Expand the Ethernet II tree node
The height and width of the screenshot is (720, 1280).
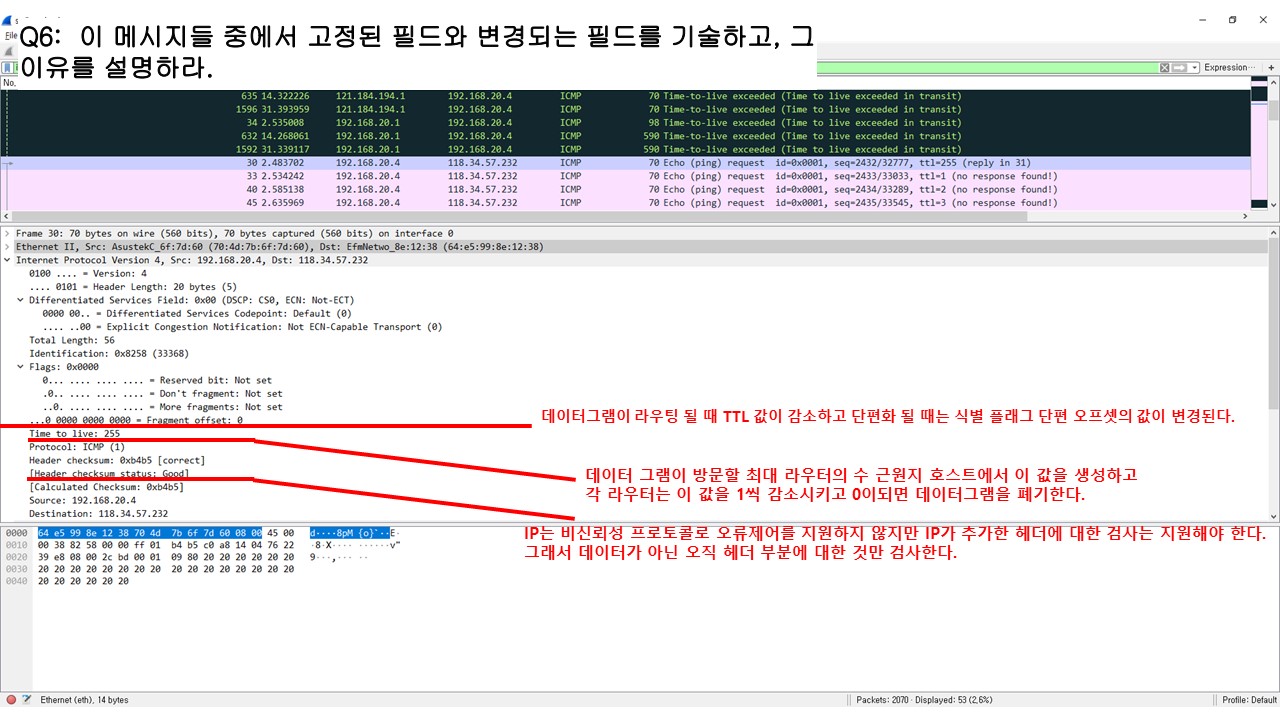tap(7, 246)
